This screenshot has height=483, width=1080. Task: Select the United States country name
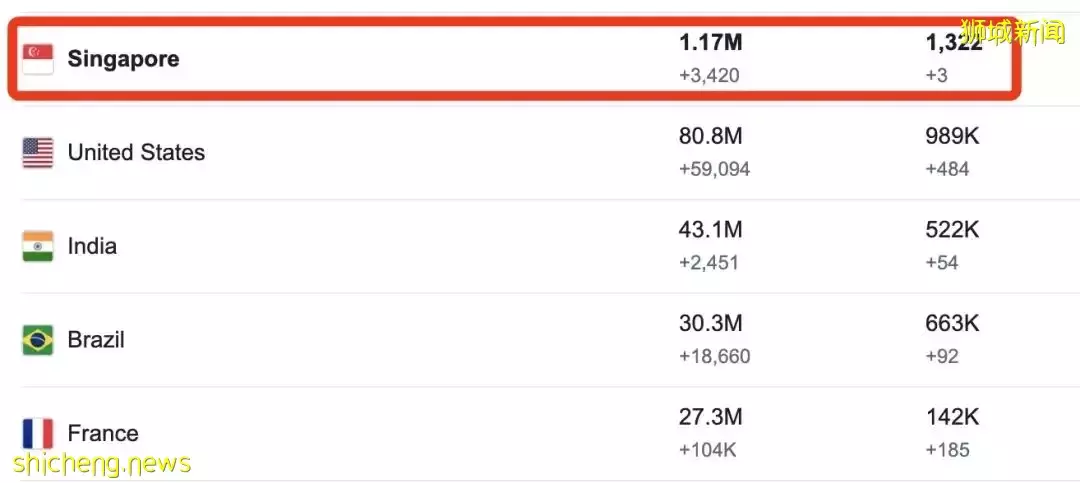pyautogui.click(x=136, y=153)
